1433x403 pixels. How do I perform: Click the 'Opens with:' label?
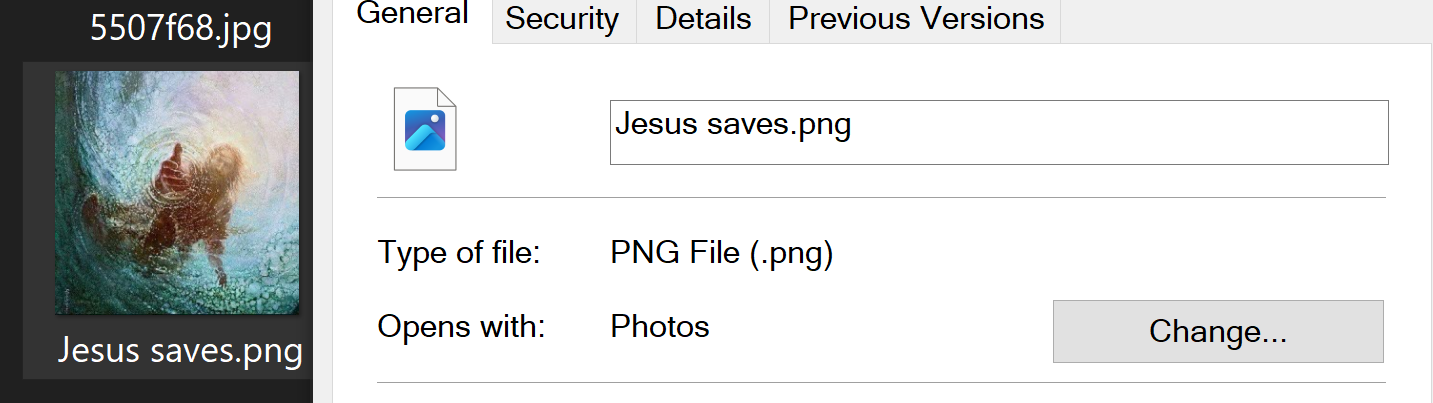(x=461, y=327)
